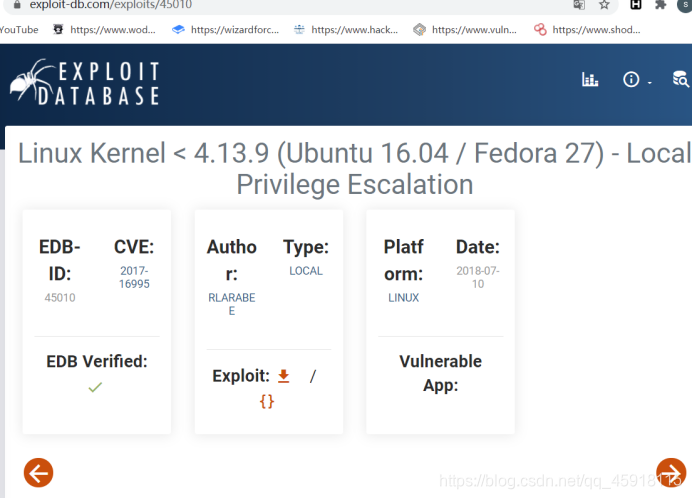
Task: Open the www.hack... bookmark
Action: tap(346, 30)
